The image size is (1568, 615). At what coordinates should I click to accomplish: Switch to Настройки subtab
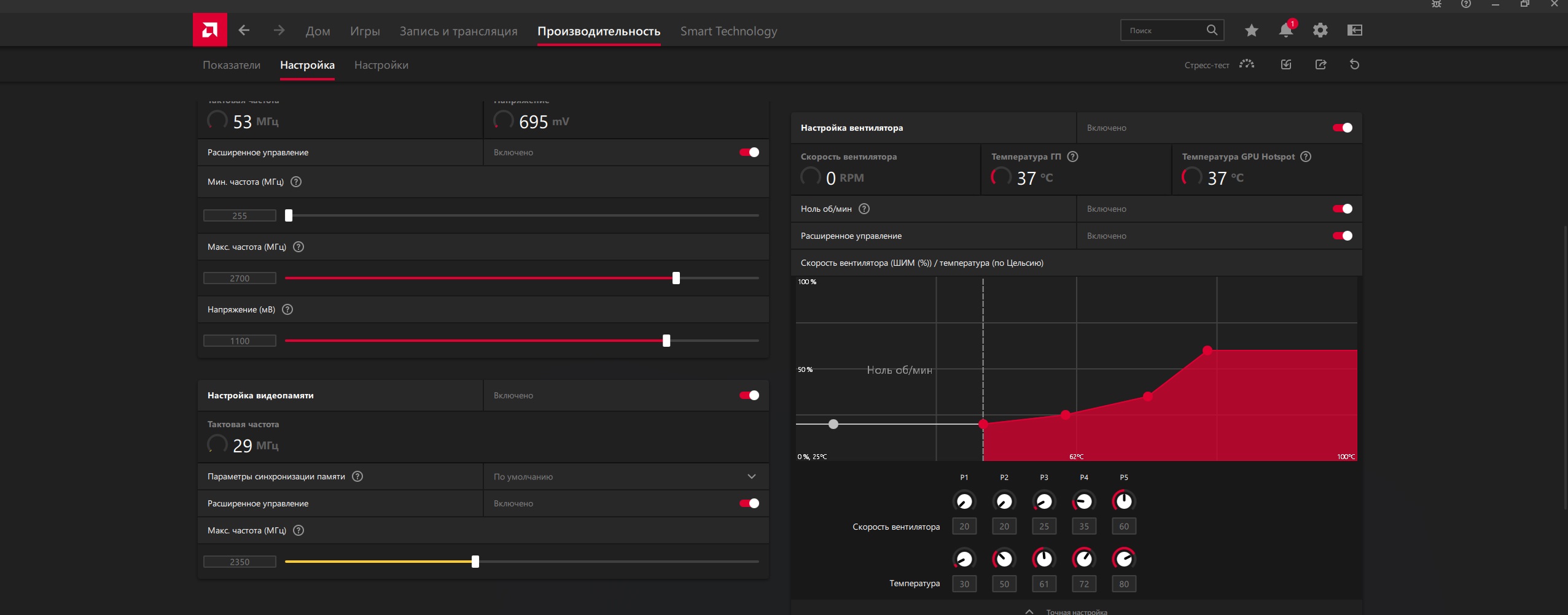pos(381,65)
